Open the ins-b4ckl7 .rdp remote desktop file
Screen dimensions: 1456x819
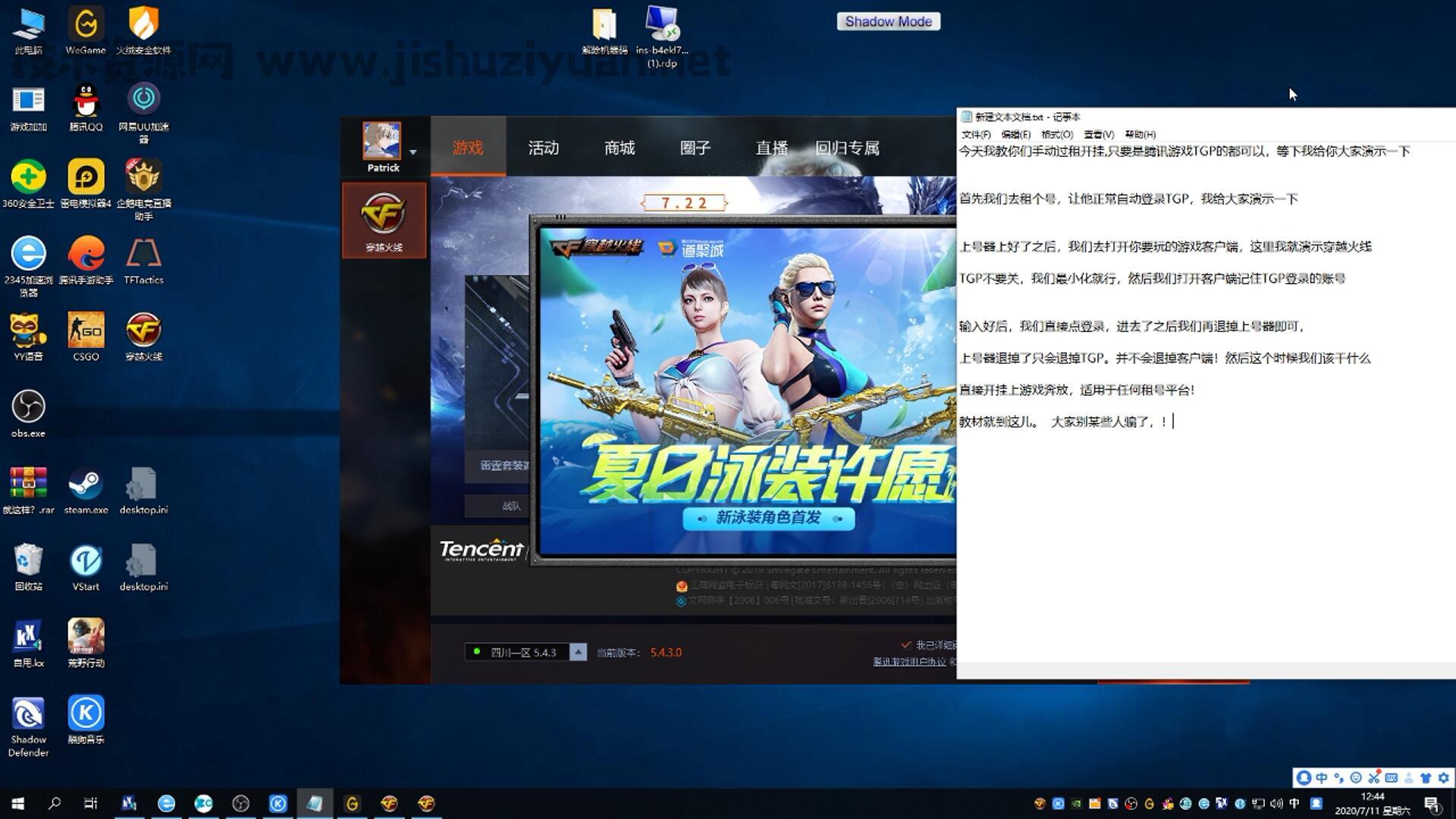point(662,36)
